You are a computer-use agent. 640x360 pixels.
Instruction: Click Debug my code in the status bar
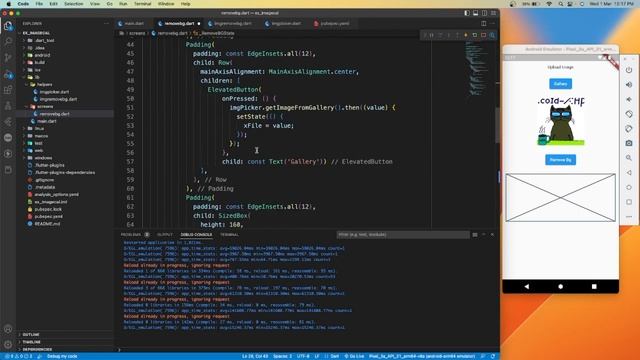tap(62, 356)
